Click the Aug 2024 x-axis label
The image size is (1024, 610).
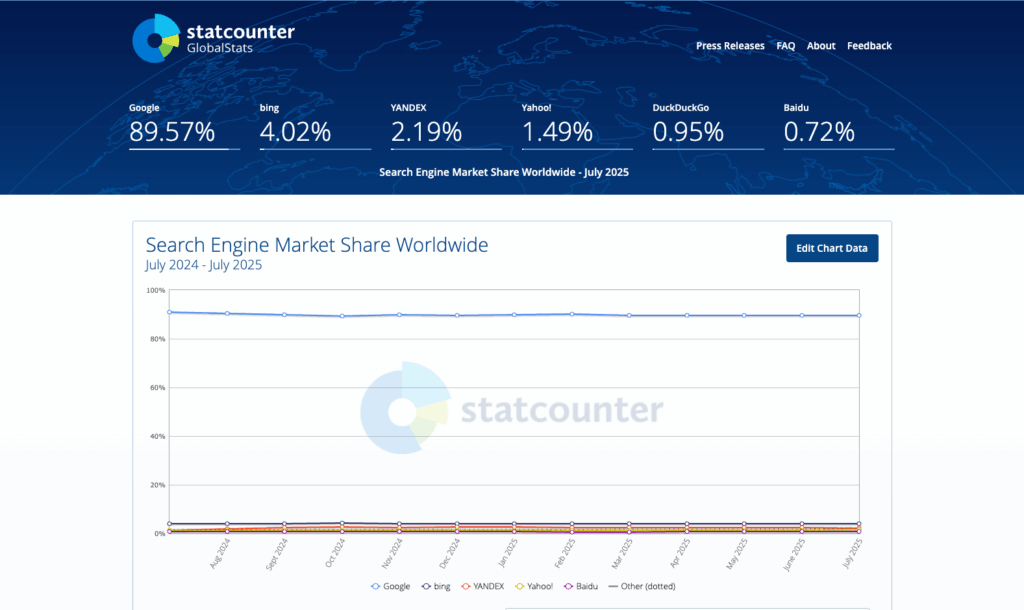pyautogui.click(x=219, y=554)
